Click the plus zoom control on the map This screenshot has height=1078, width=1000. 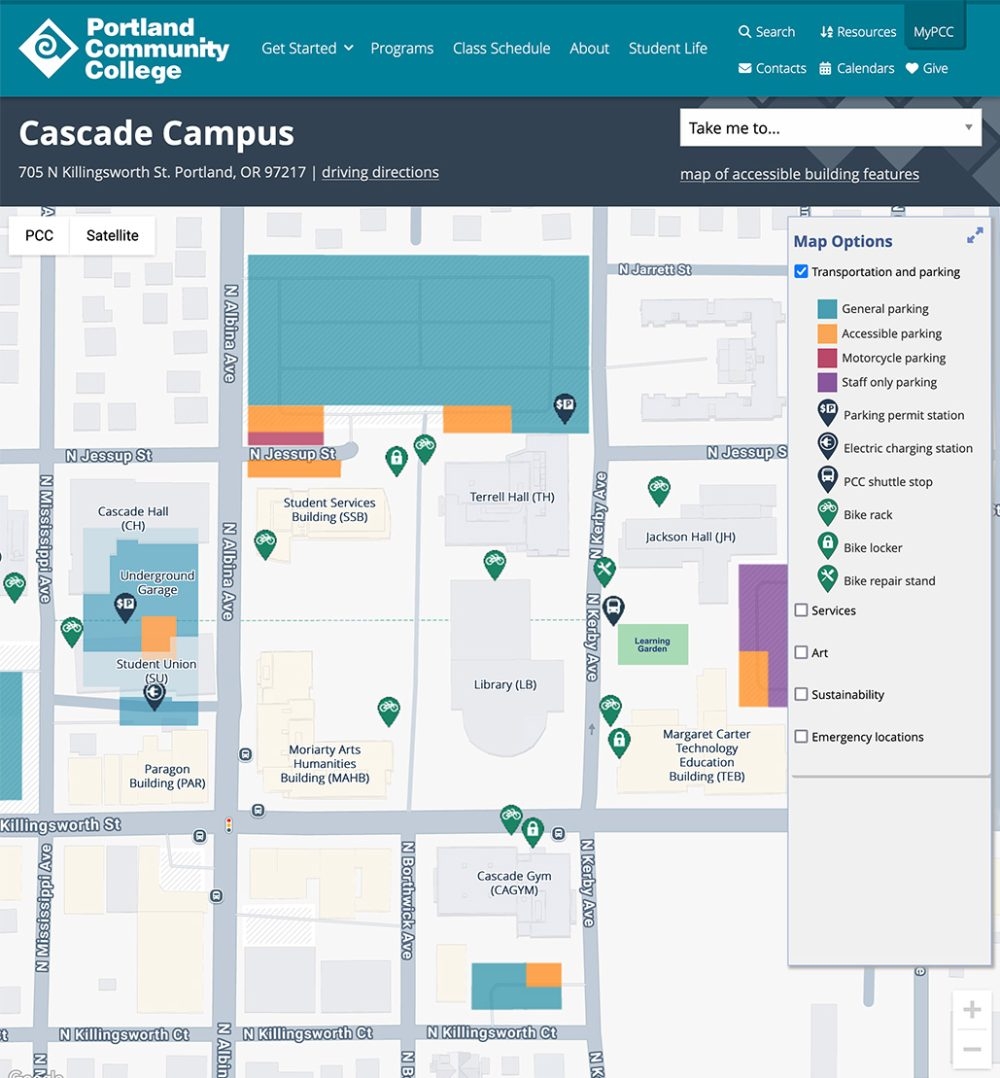(970, 1010)
